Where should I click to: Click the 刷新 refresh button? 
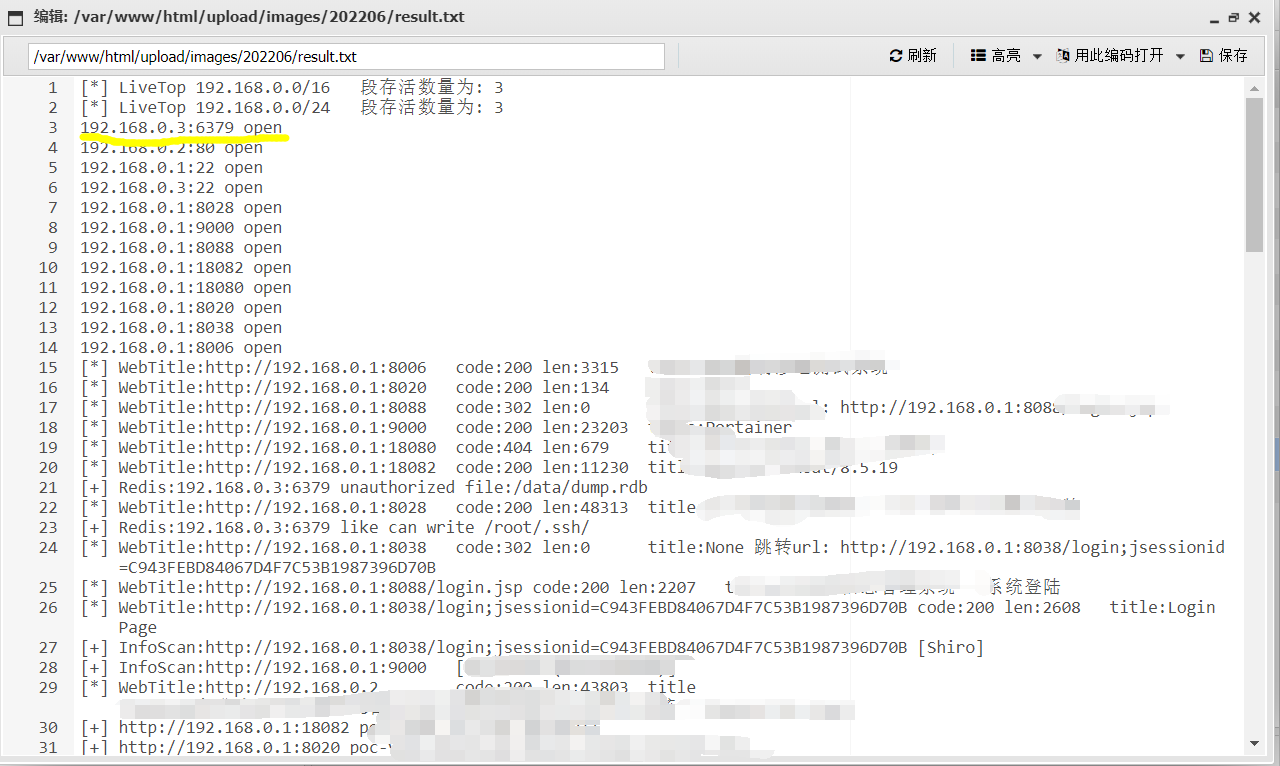[913, 56]
